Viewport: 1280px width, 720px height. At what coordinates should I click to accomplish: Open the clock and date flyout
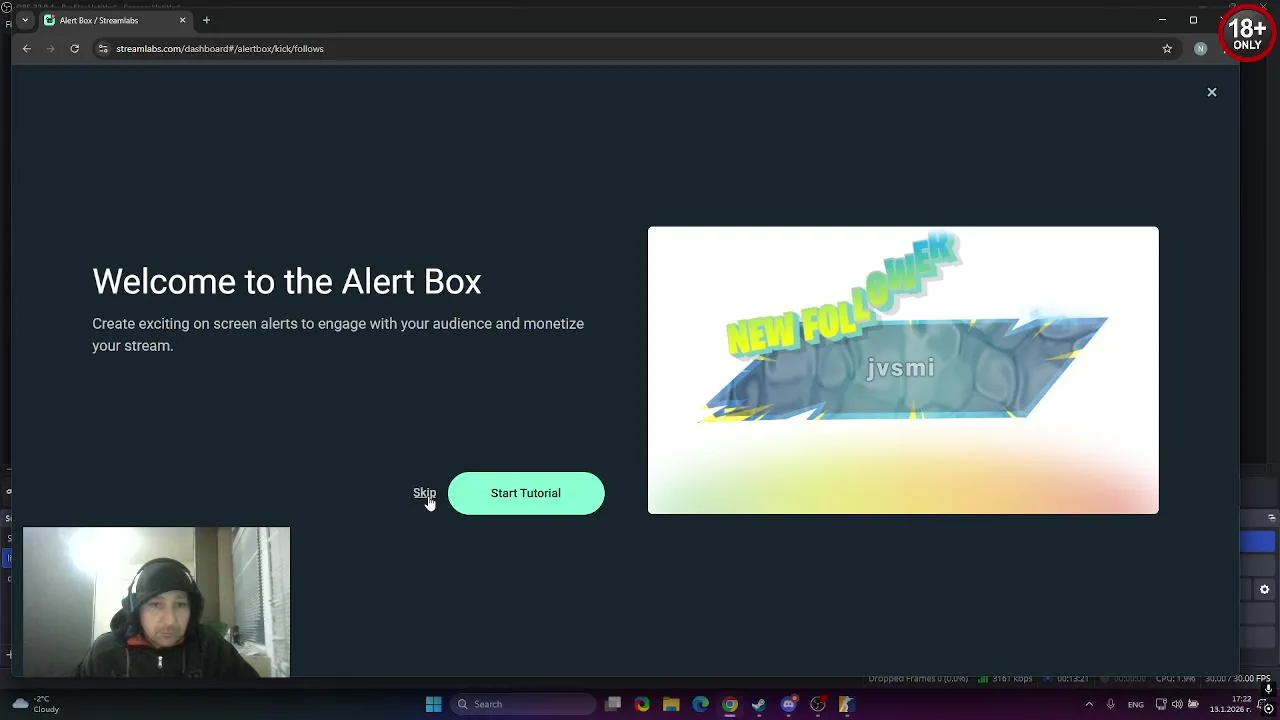pos(1230,704)
